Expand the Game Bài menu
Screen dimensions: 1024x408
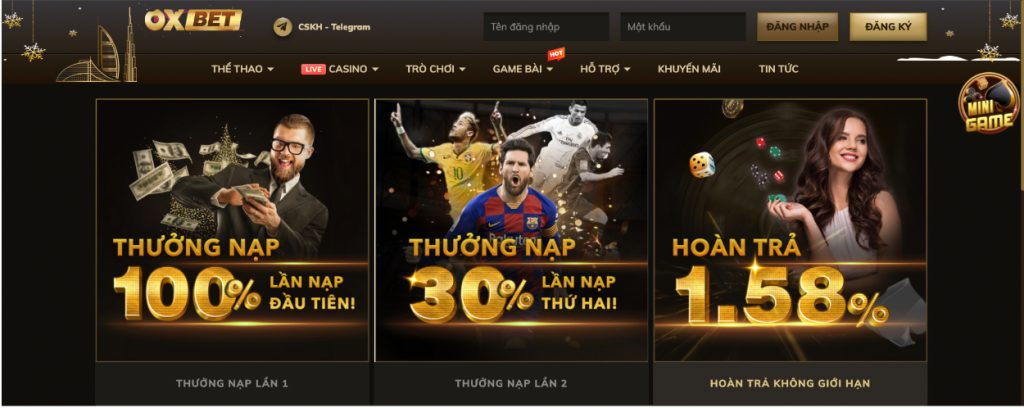click(x=522, y=69)
